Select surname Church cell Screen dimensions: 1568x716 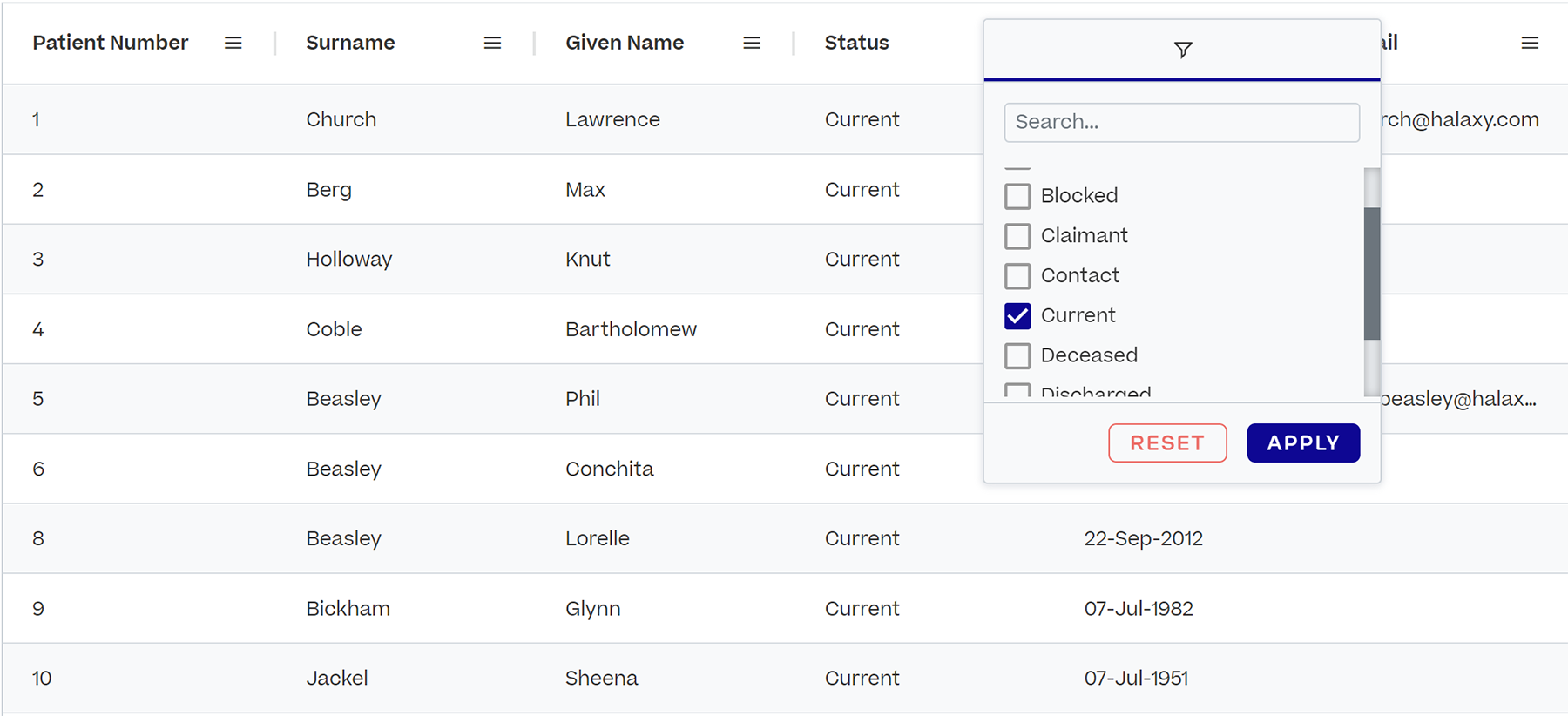tap(341, 119)
